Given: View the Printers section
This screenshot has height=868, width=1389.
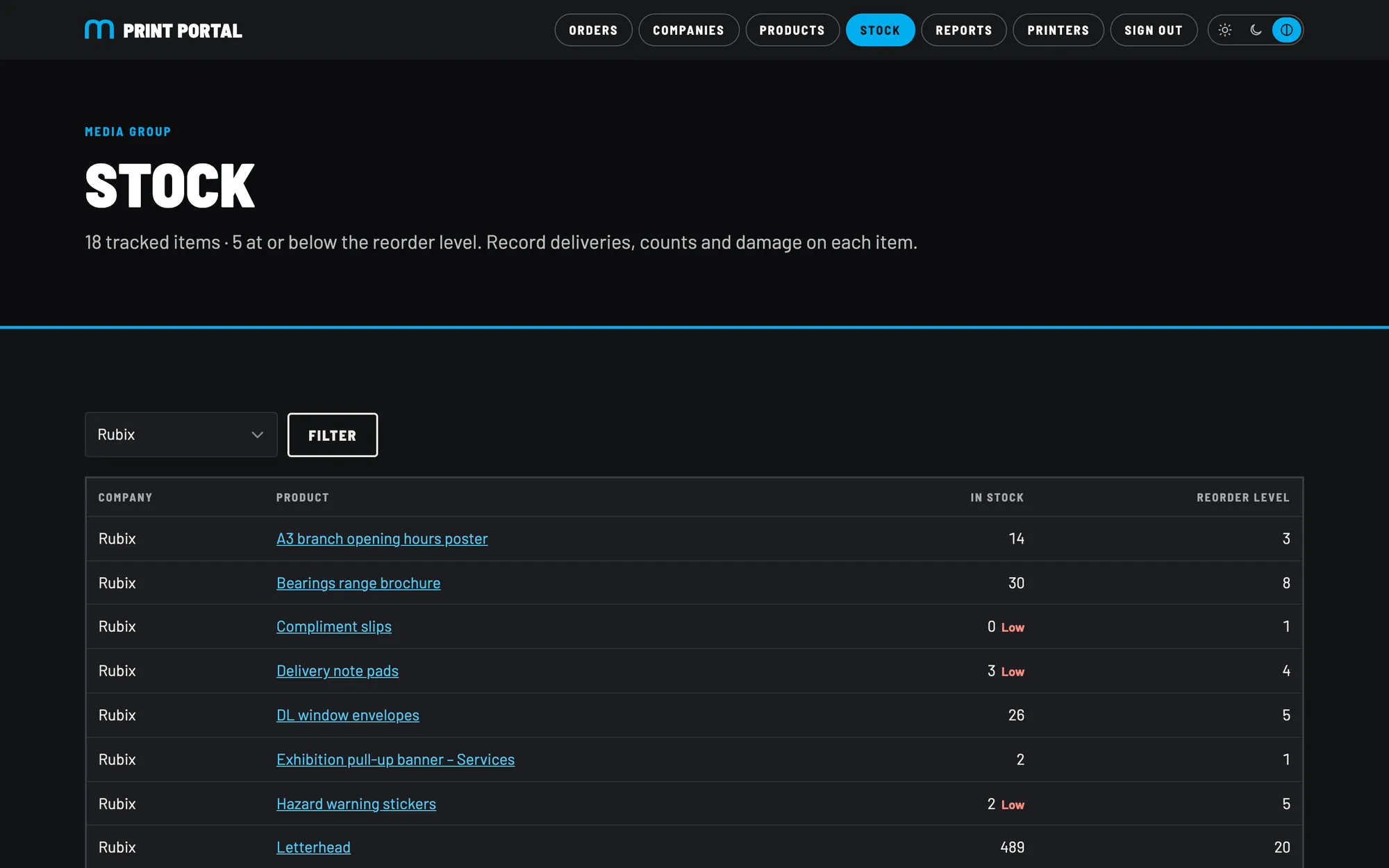Looking at the screenshot, I should (x=1058, y=30).
